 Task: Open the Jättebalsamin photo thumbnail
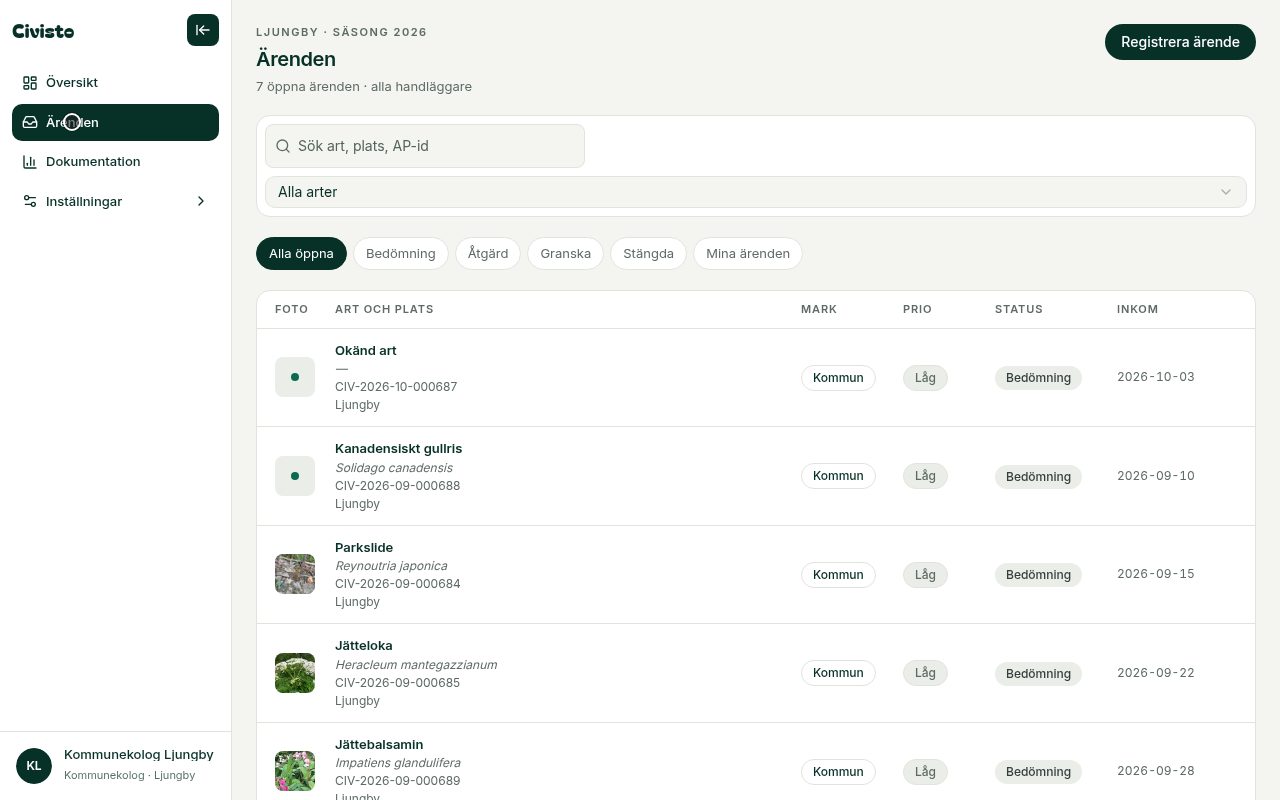[x=295, y=771]
